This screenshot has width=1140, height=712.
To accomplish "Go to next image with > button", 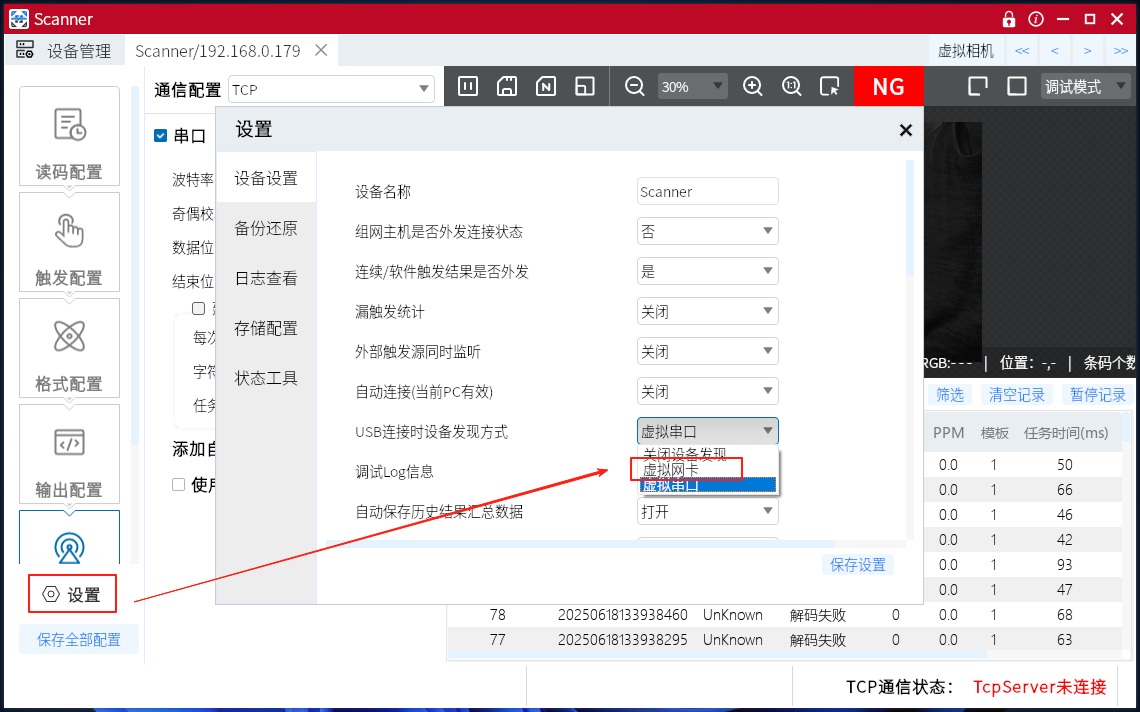I will [1087, 50].
